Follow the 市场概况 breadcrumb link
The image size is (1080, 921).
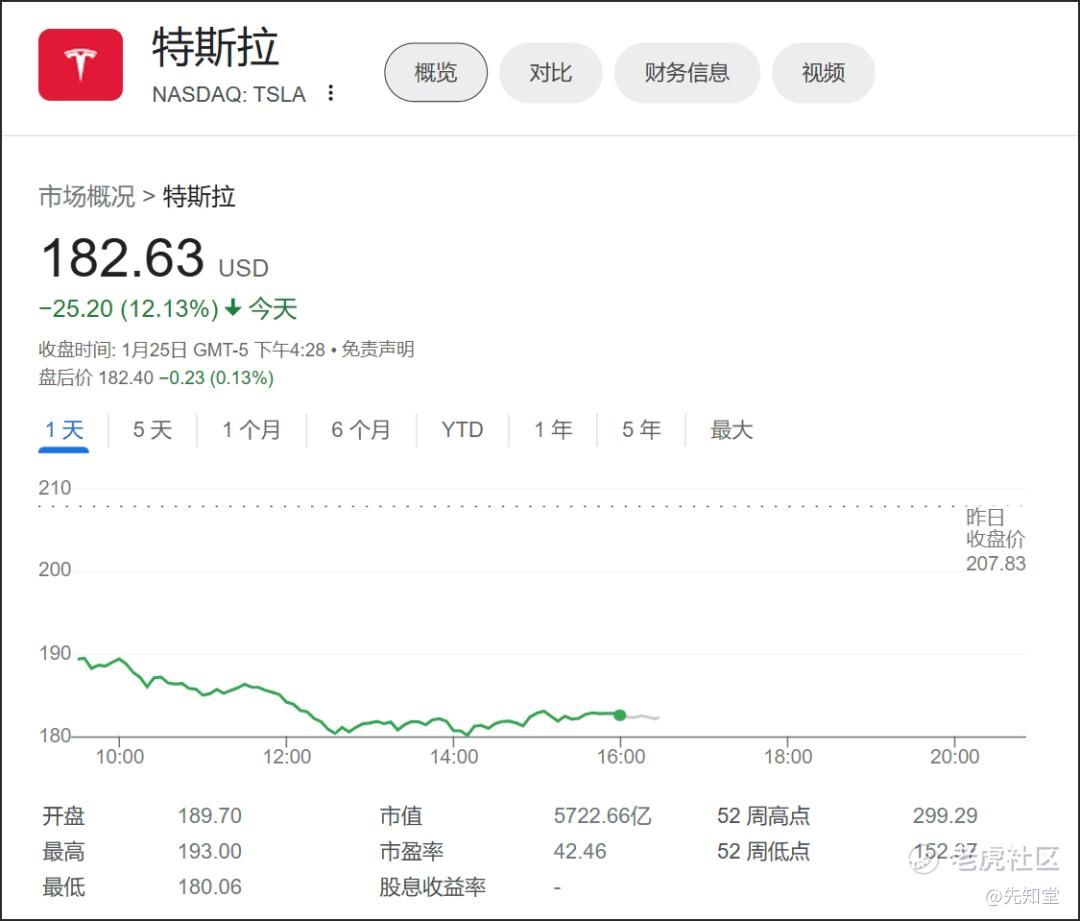click(87, 197)
